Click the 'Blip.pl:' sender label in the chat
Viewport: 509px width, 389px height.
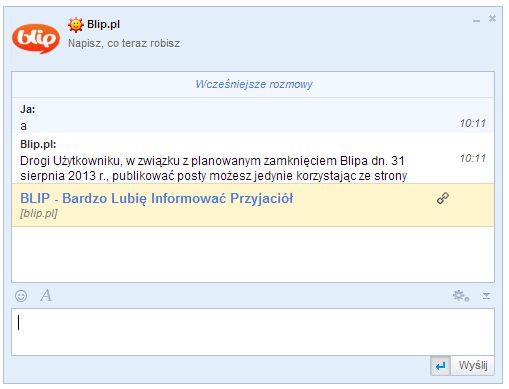[x=38, y=144]
